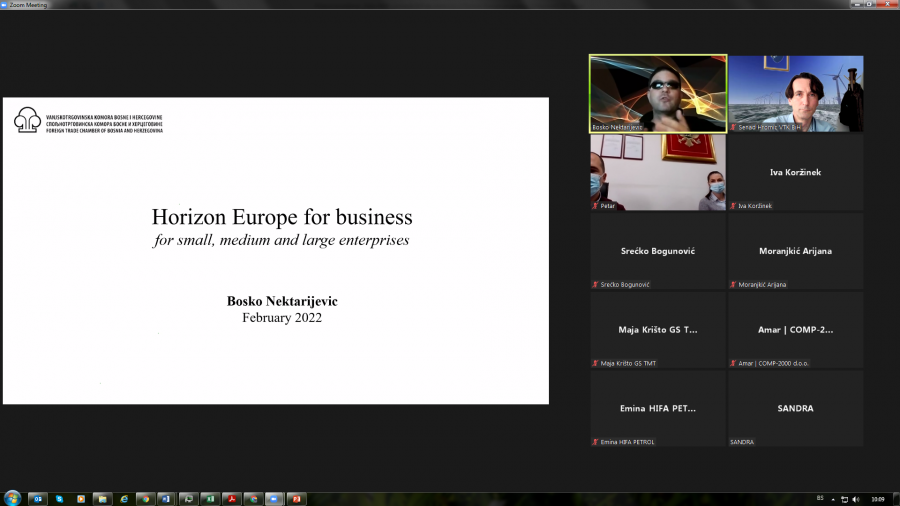This screenshot has width=900, height=506.
Task: Click presenter name 'Bosko Nektarijevic' on slide
Action: 282,301
